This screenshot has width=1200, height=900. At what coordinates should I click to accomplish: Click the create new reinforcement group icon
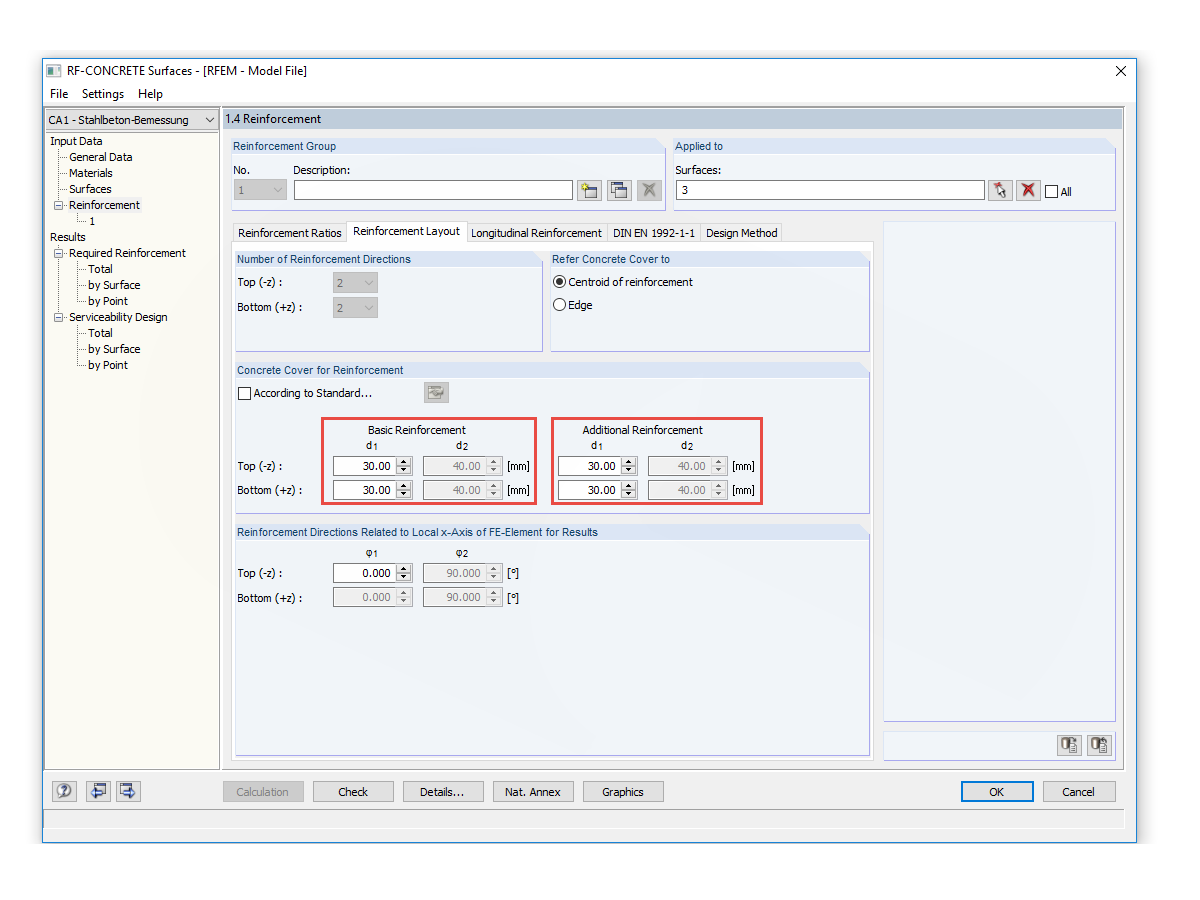[x=589, y=190]
